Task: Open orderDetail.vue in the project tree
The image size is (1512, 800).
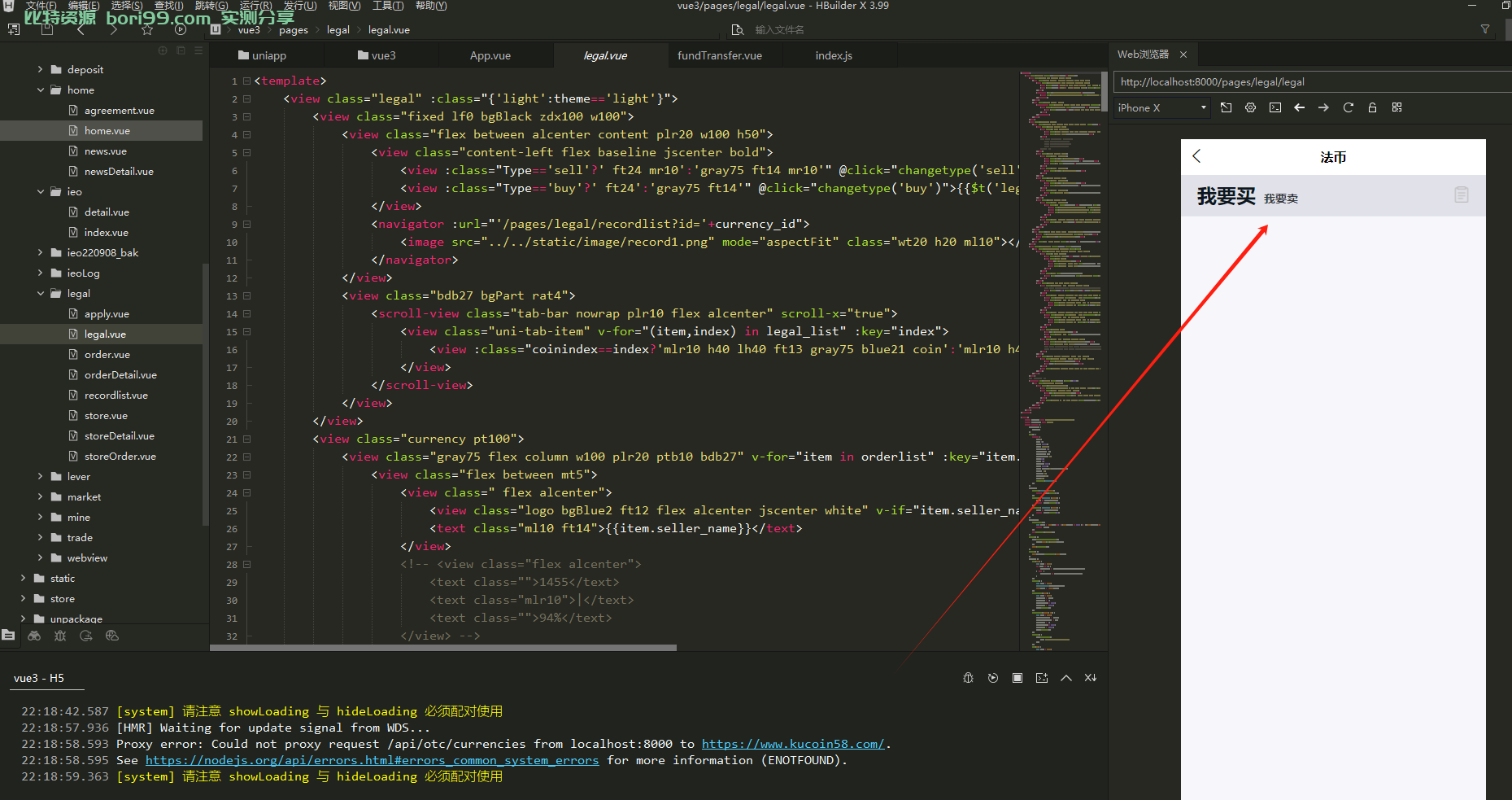Action: pos(120,374)
